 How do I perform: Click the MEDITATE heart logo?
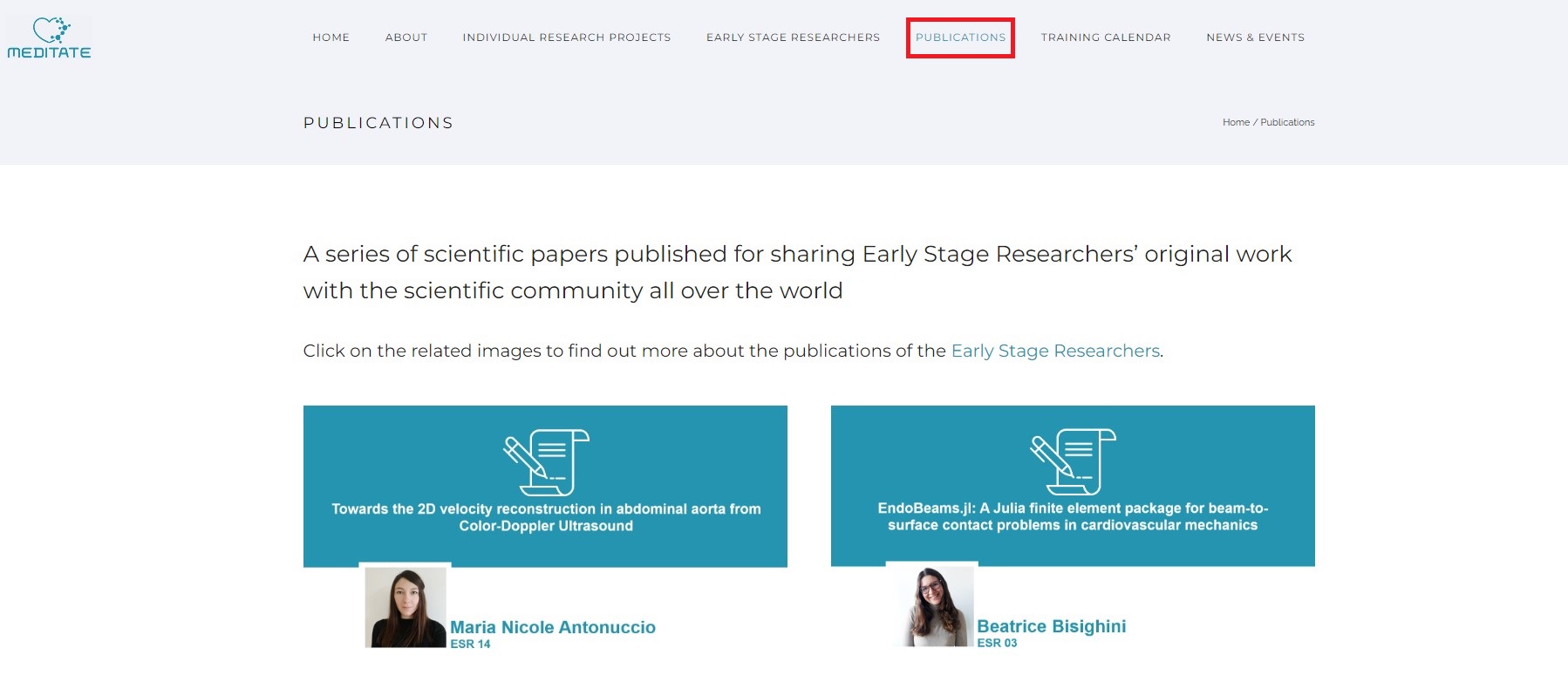tap(50, 38)
